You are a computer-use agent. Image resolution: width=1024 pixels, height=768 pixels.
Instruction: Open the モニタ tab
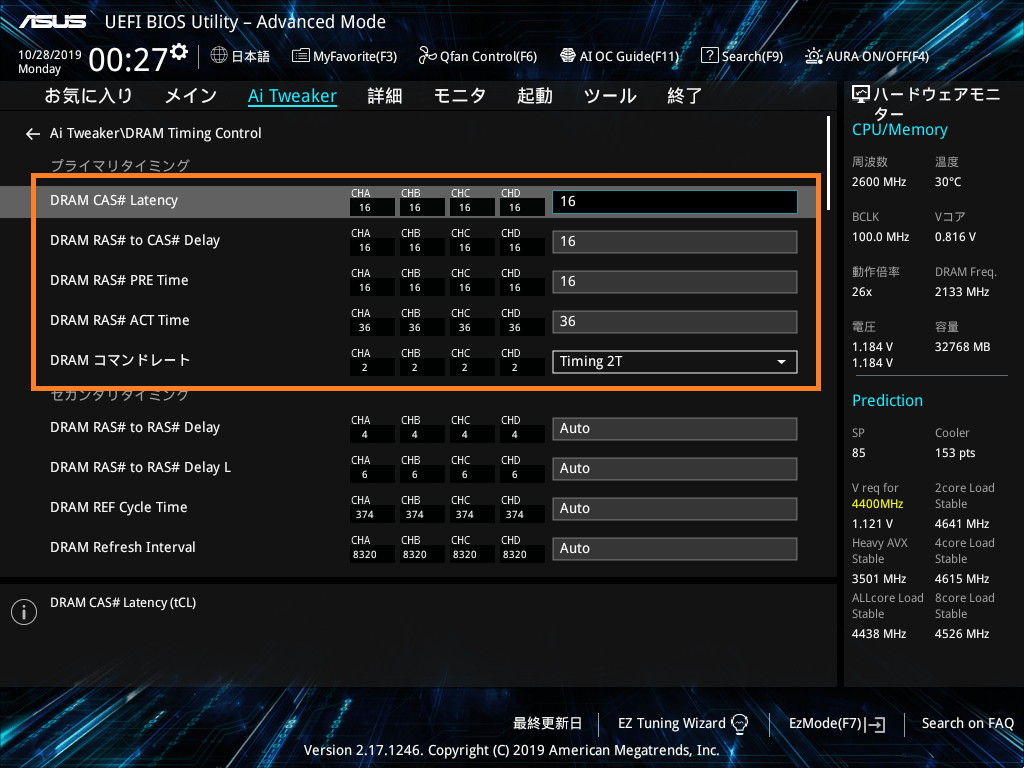click(x=460, y=96)
